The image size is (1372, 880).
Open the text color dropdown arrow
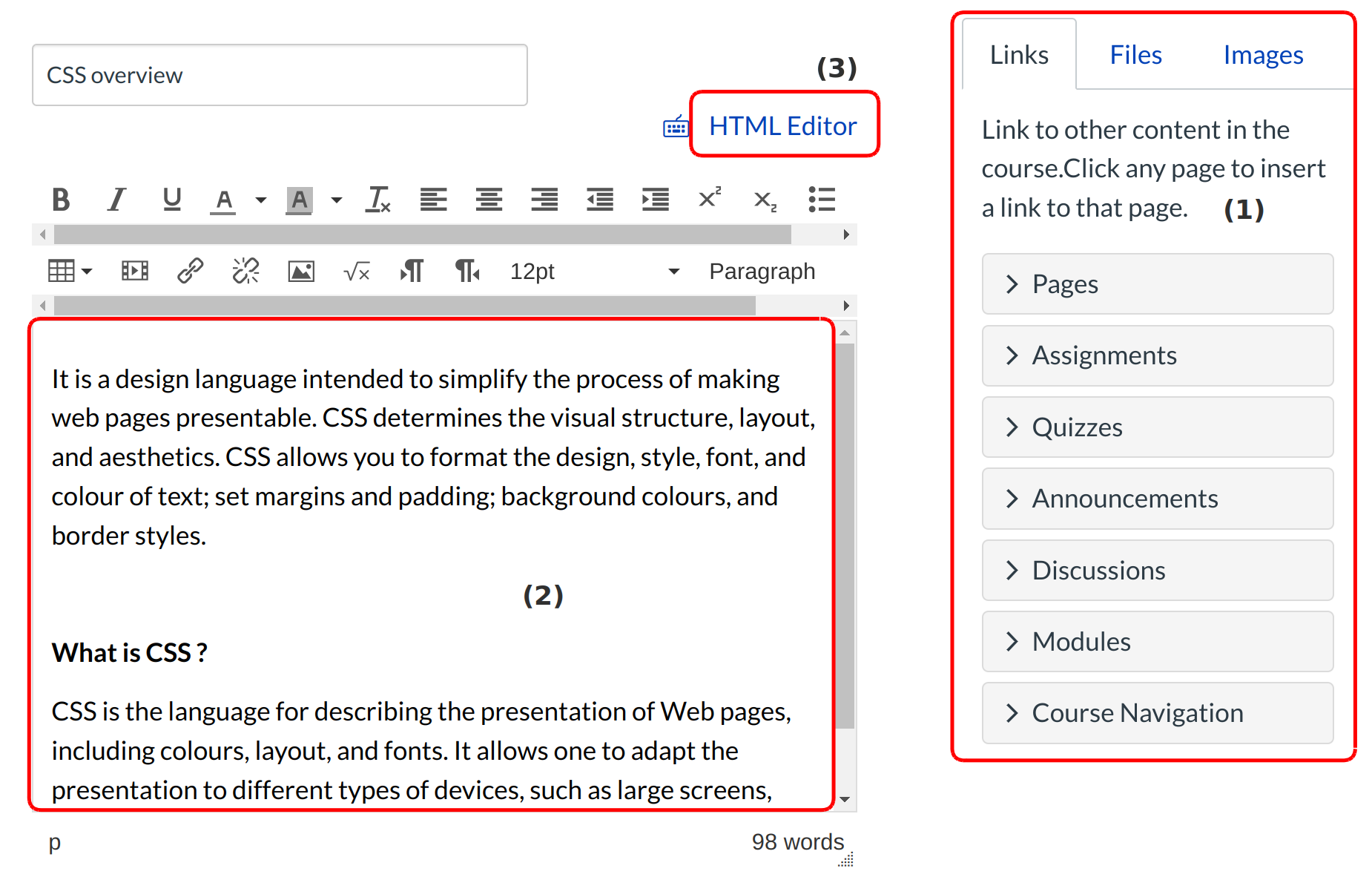tap(261, 200)
